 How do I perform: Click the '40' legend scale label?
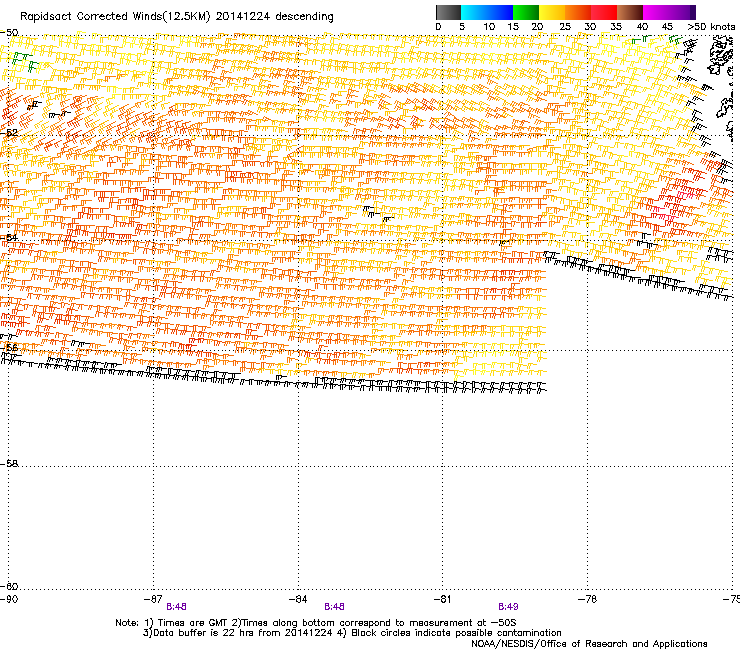pos(642,27)
